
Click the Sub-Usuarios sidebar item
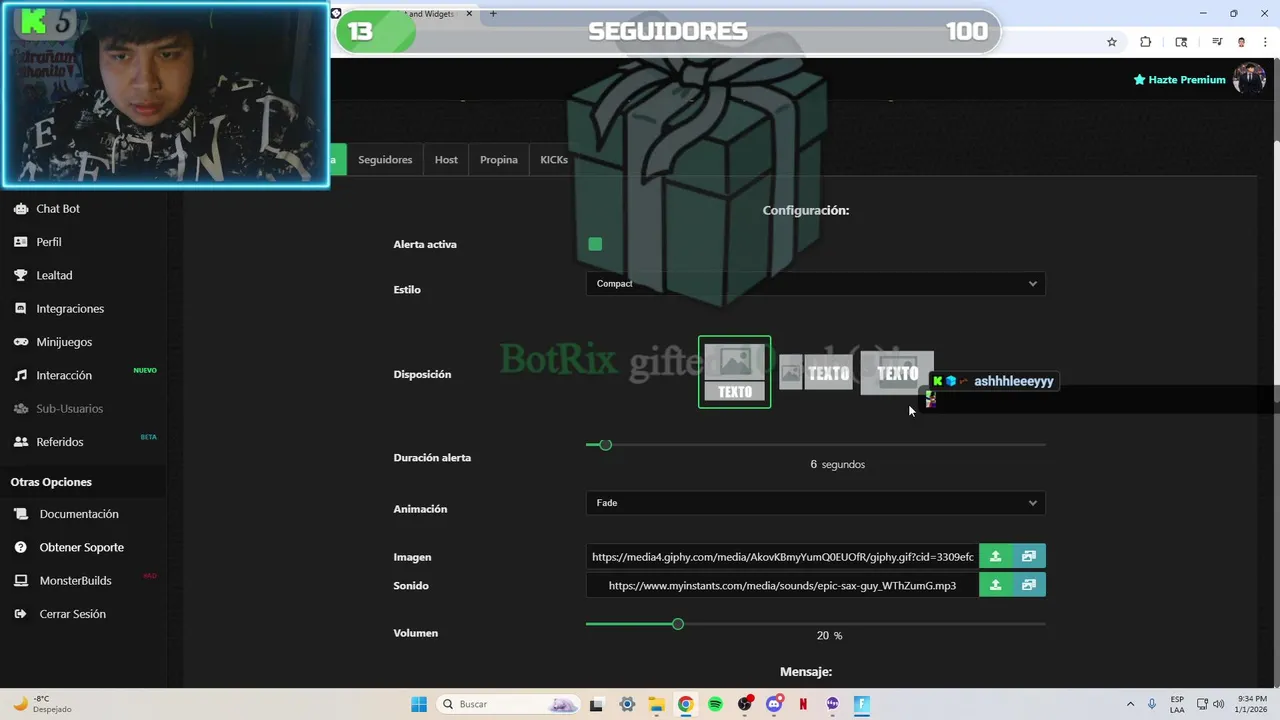[69, 409]
